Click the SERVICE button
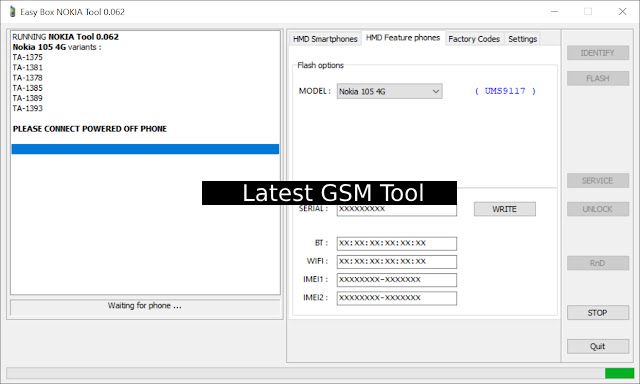 pyautogui.click(x=598, y=181)
